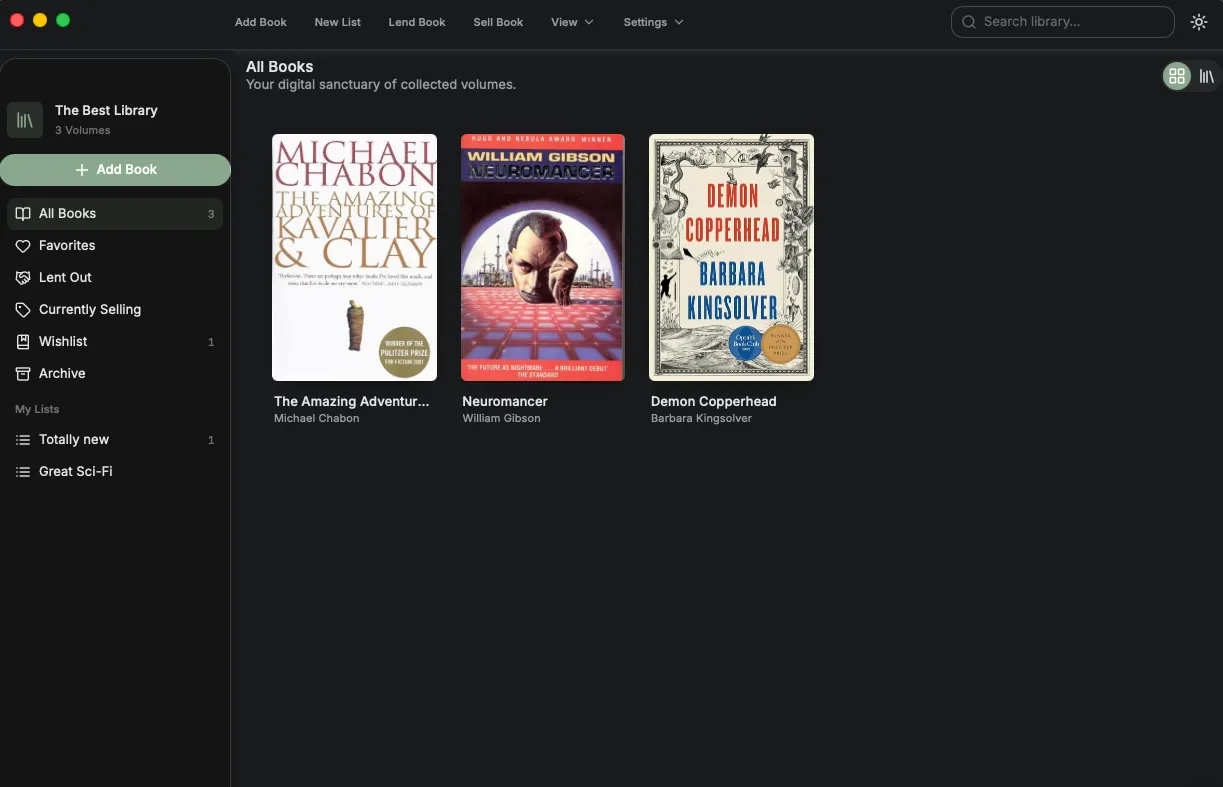Click The Best Library name in sidebar

coord(106,110)
